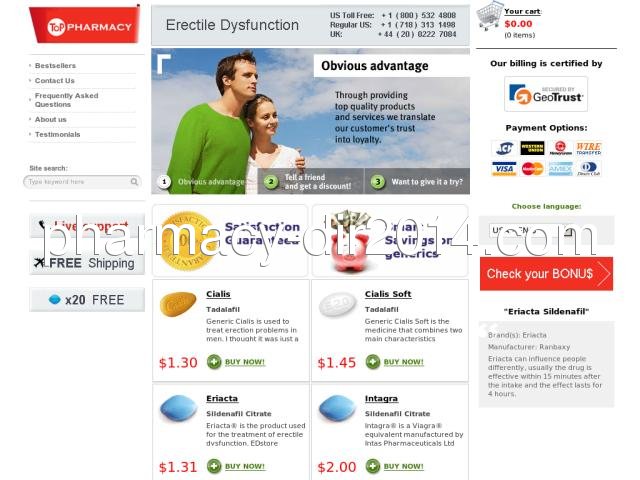Click the x20 FREE banner button

87,300
